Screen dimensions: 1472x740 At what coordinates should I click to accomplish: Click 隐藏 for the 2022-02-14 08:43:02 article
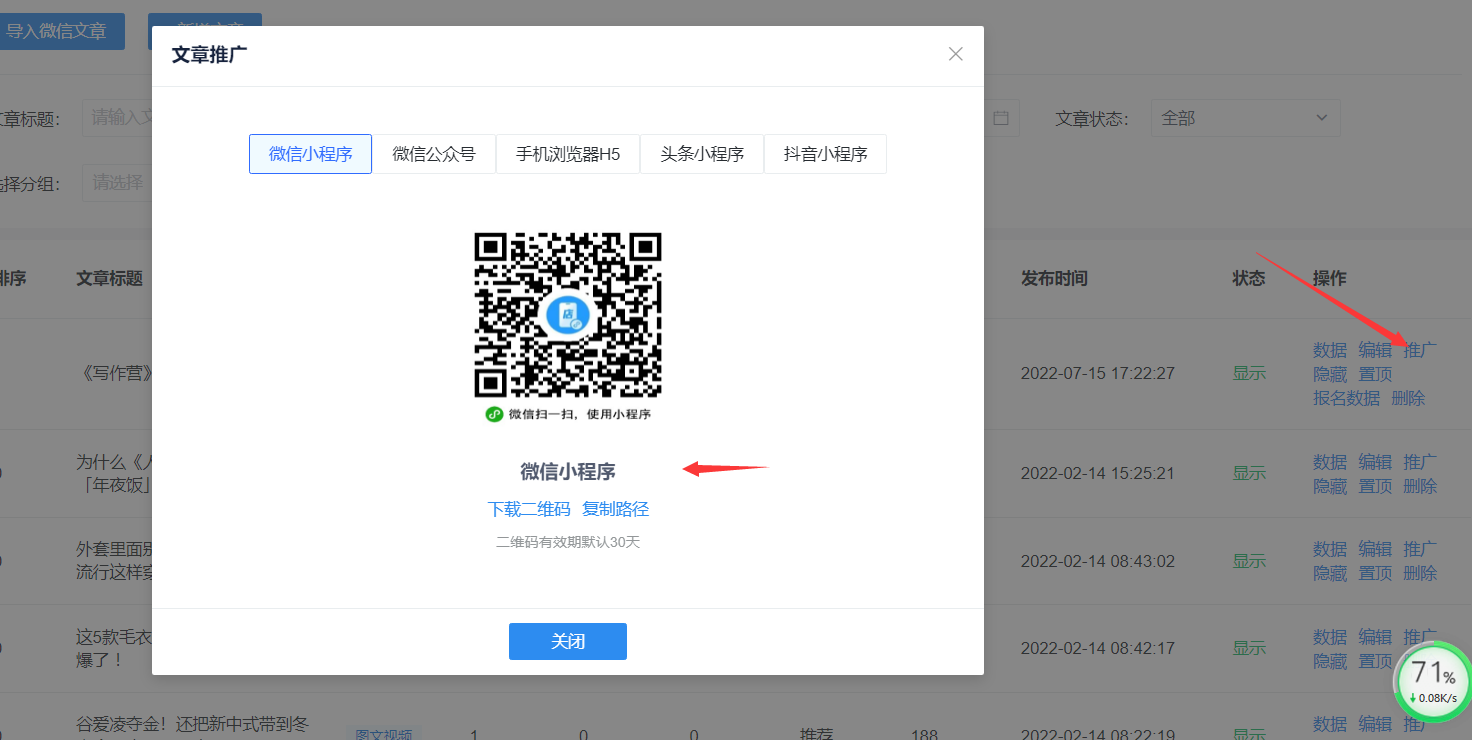click(x=1330, y=573)
